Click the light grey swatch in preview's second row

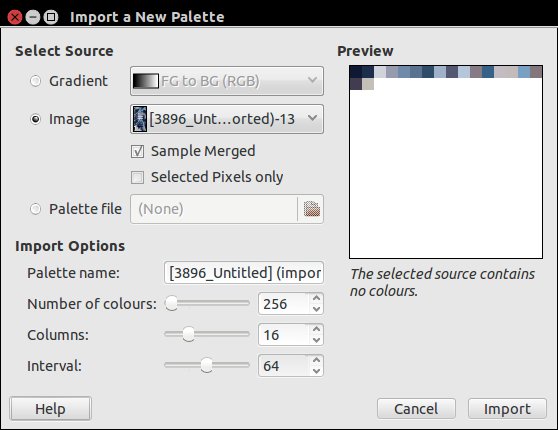coord(368,84)
